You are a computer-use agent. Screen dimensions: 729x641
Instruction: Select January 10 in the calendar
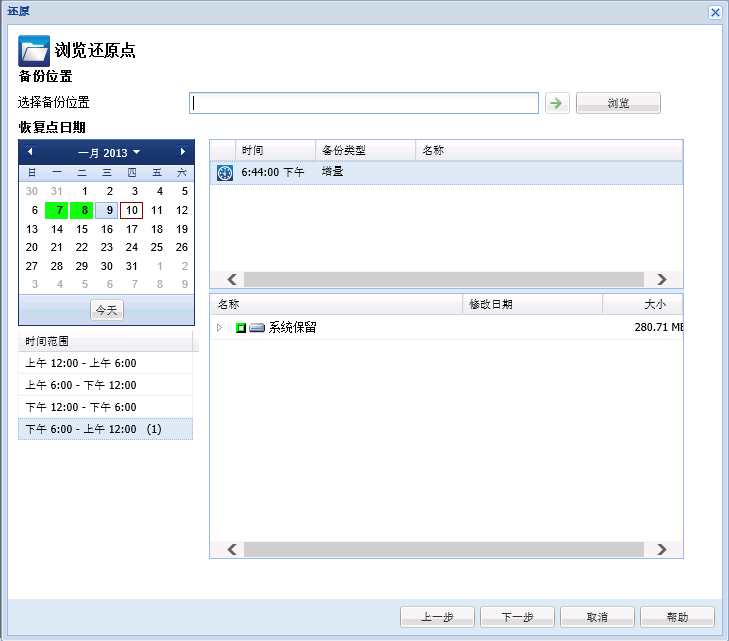tap(132, 210)
